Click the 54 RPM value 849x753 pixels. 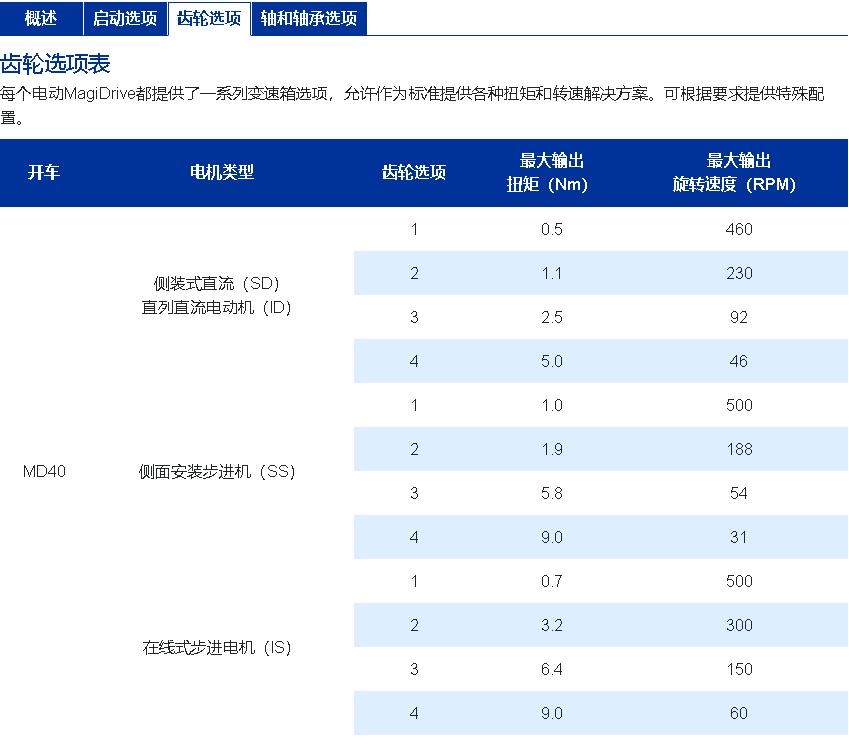(x=739, y=493)
